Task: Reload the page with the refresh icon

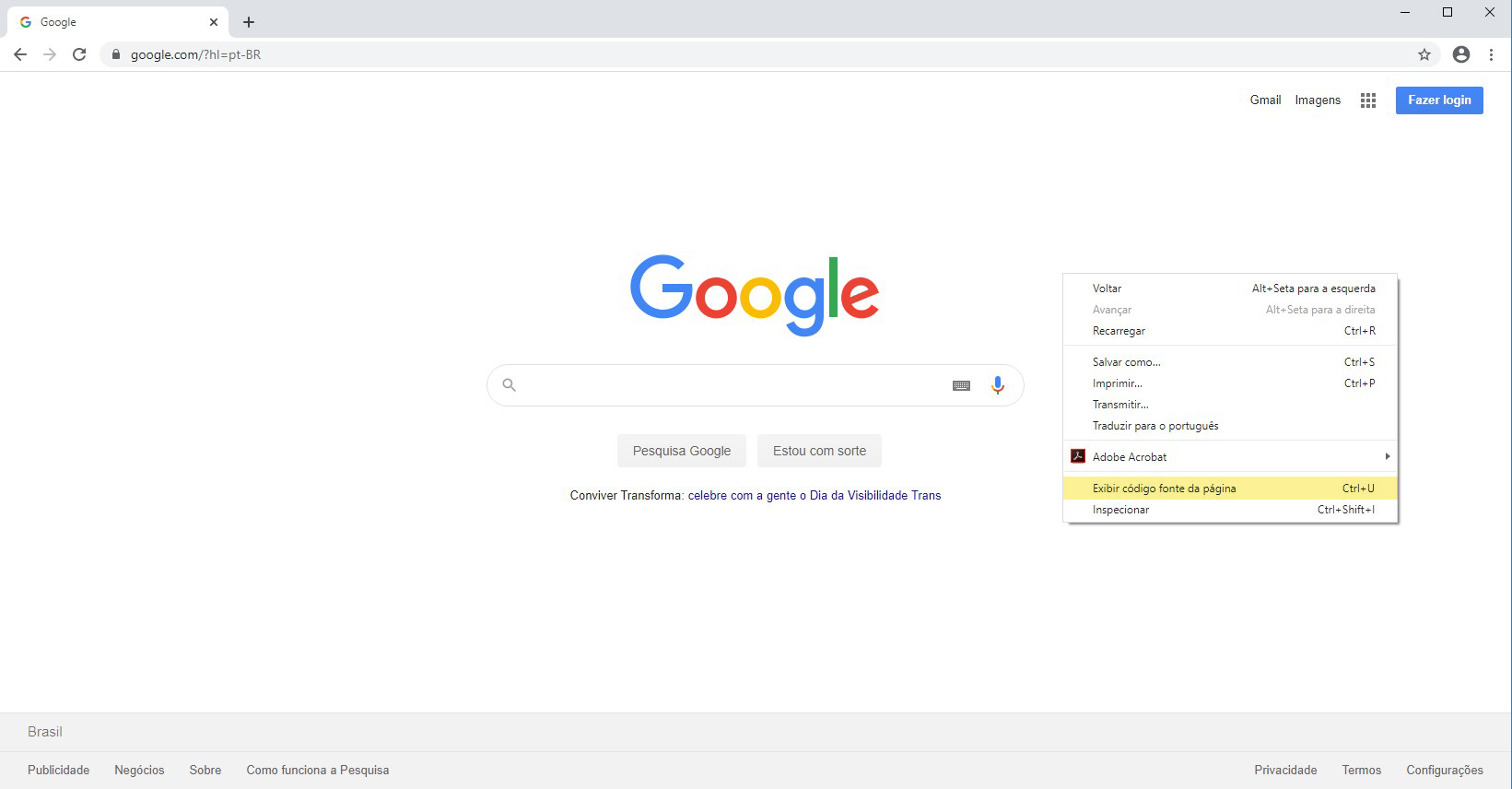Action: 79,54
